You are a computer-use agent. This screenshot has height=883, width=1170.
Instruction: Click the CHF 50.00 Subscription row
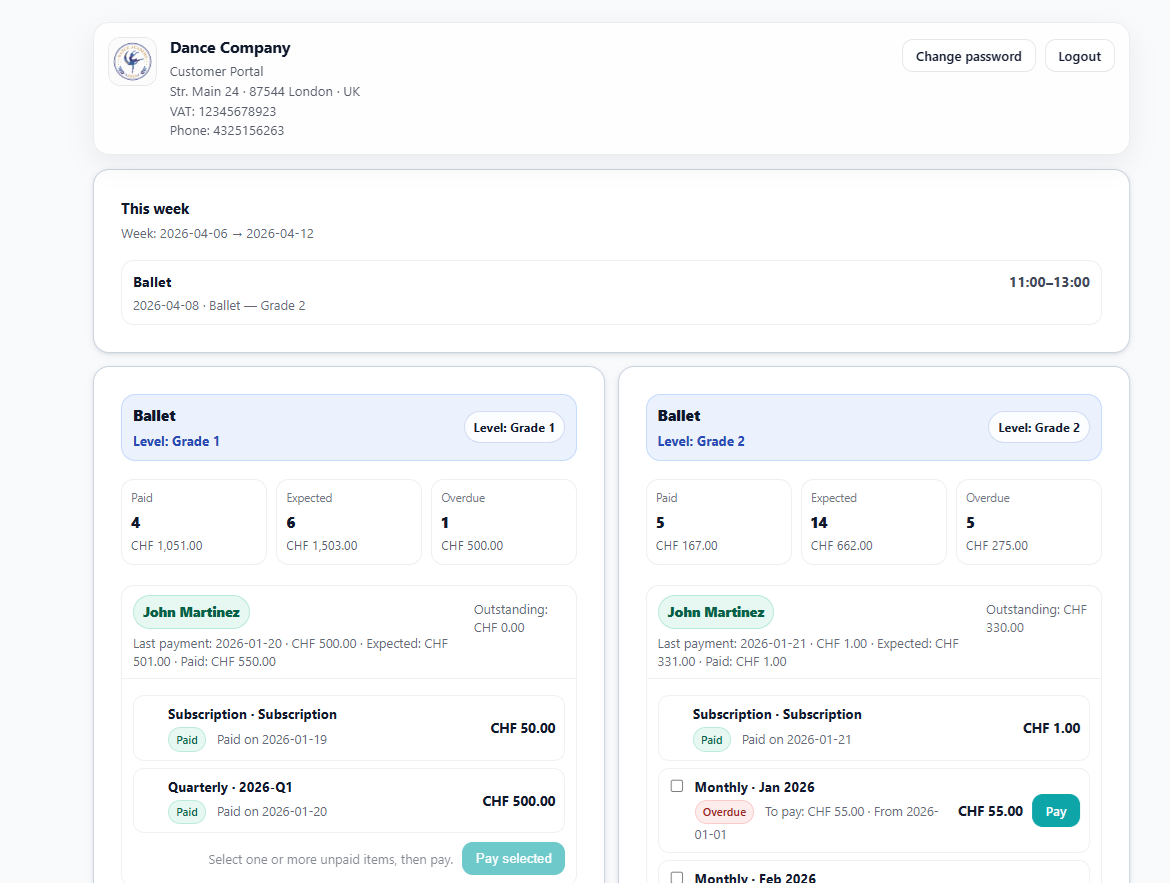click(x=348, y=728)
